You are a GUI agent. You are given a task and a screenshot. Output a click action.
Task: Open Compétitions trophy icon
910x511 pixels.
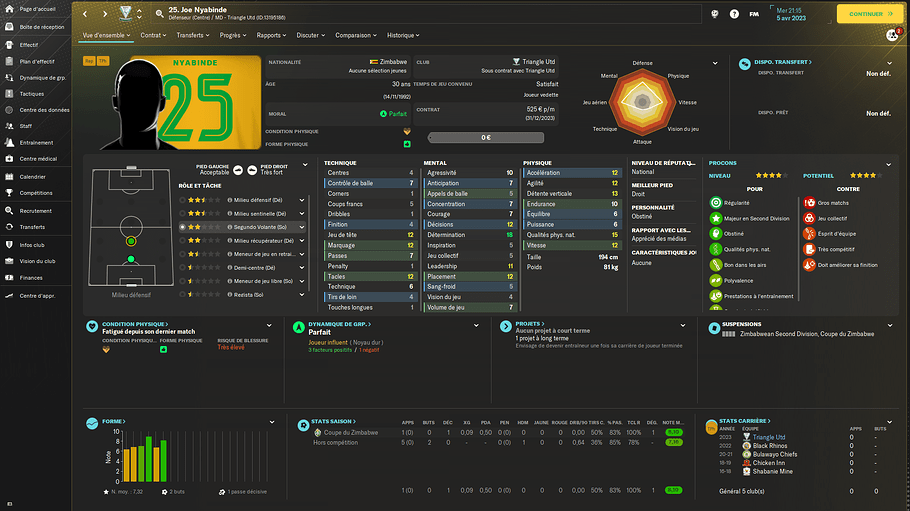[9, 193]
